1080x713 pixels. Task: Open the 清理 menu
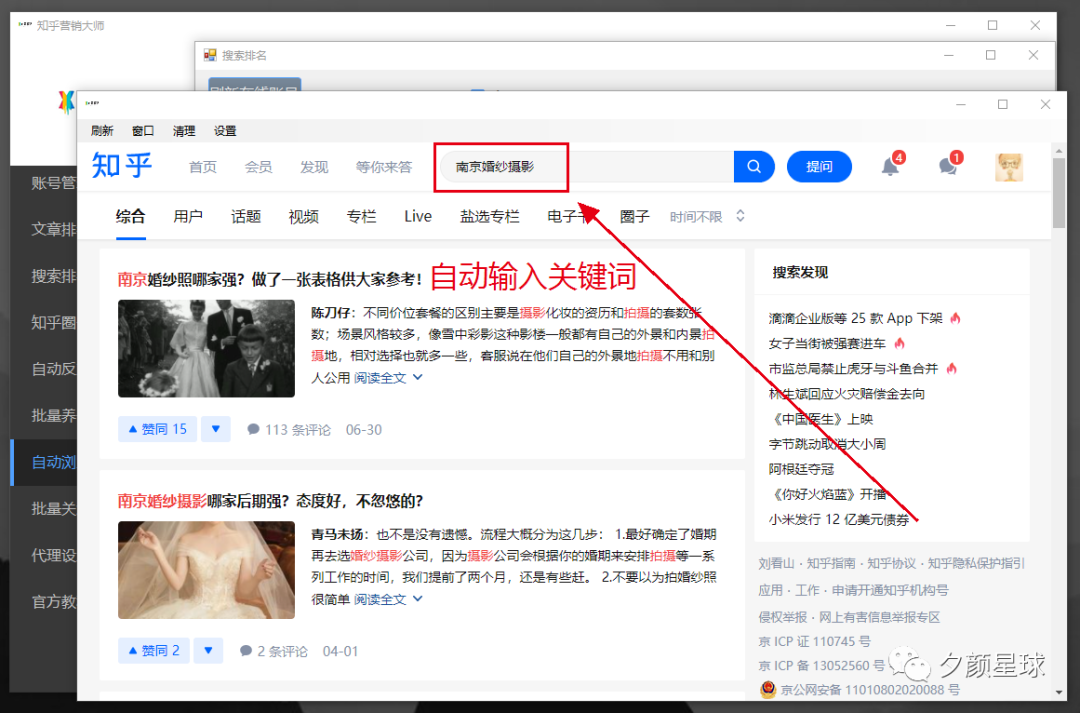184,131
